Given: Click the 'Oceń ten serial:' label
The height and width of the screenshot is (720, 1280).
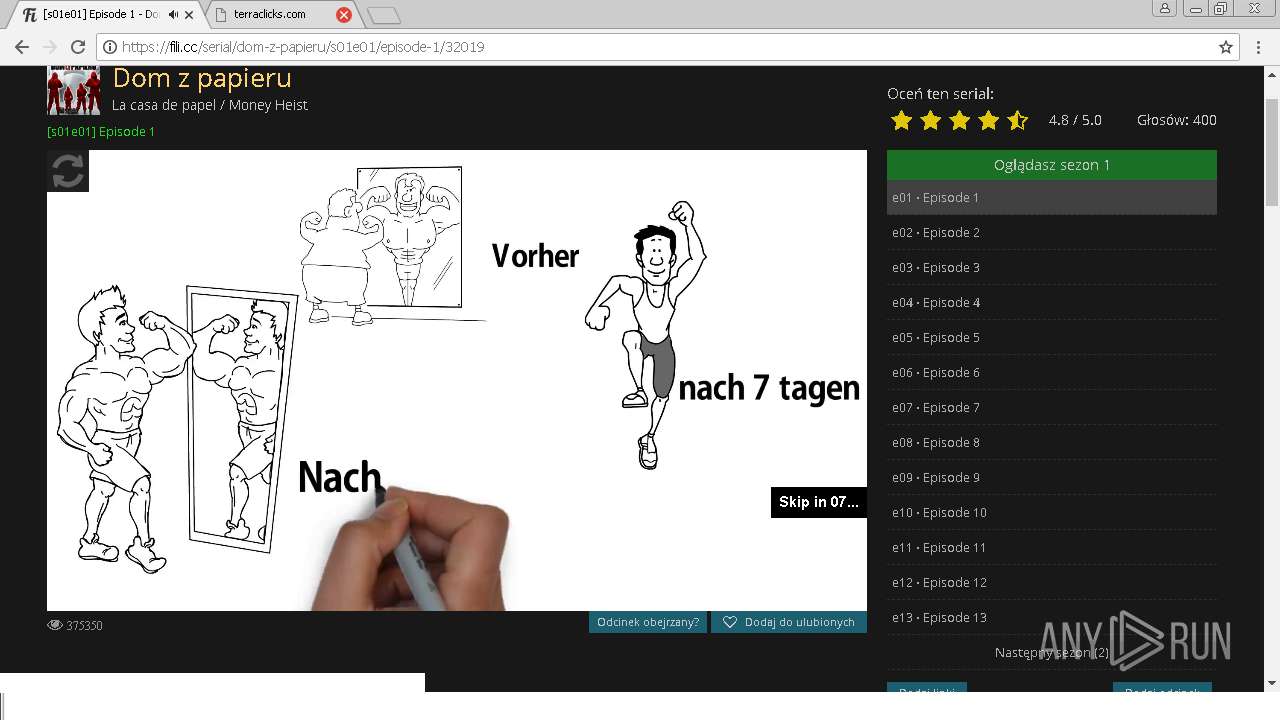Looking at the screenshot, I should [940, 93].
